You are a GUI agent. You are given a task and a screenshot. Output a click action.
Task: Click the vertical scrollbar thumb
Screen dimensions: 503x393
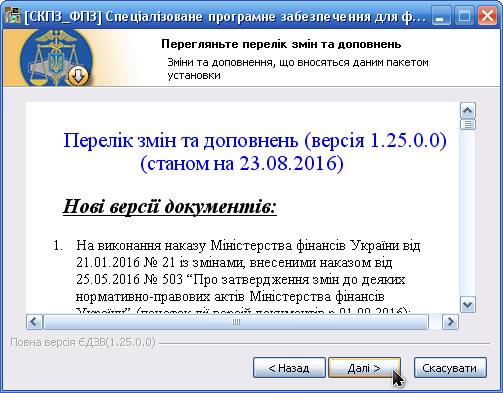pos(468,124)
